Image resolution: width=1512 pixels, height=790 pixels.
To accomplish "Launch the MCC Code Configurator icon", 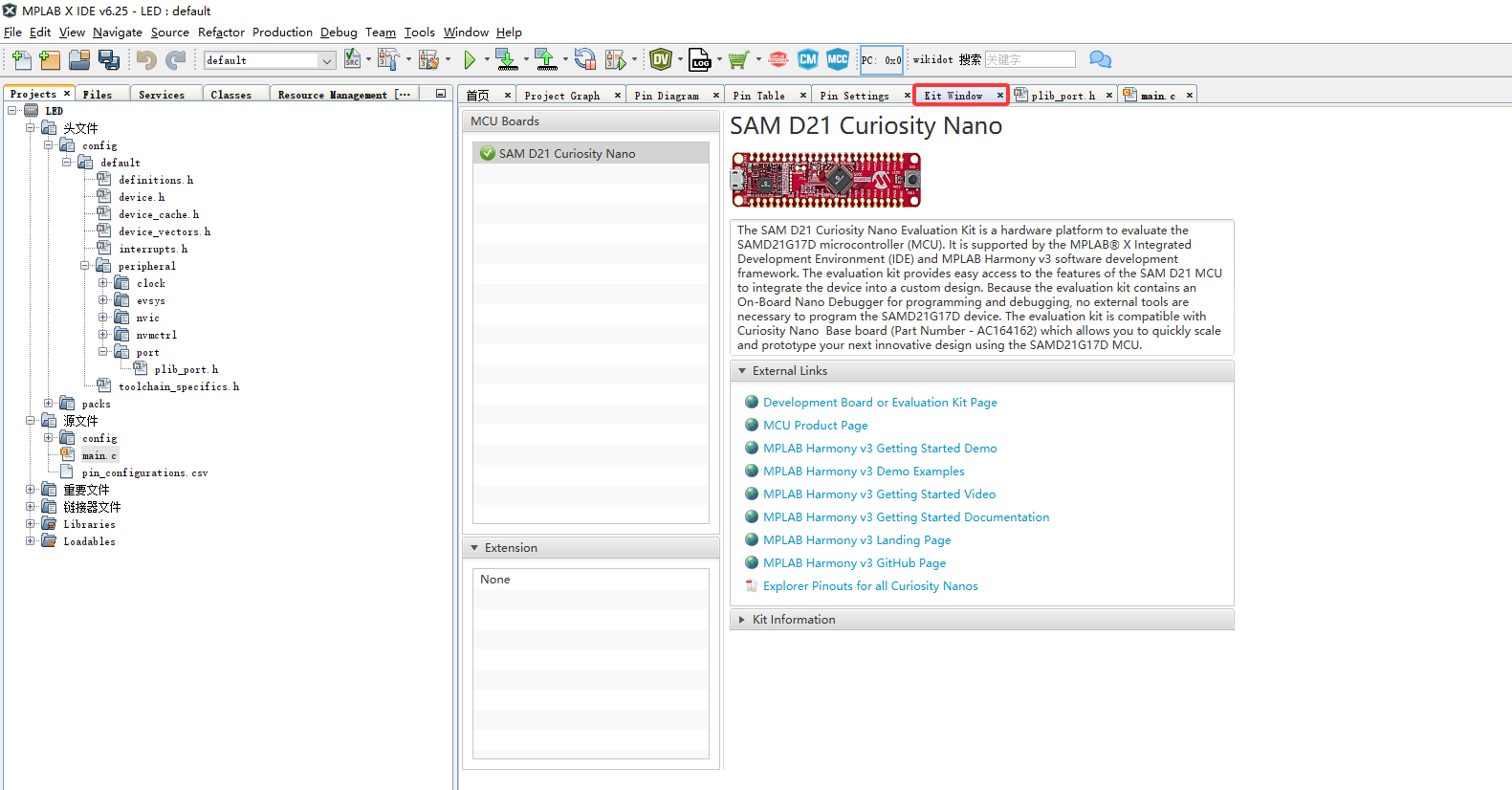I will tap(838, 59).
